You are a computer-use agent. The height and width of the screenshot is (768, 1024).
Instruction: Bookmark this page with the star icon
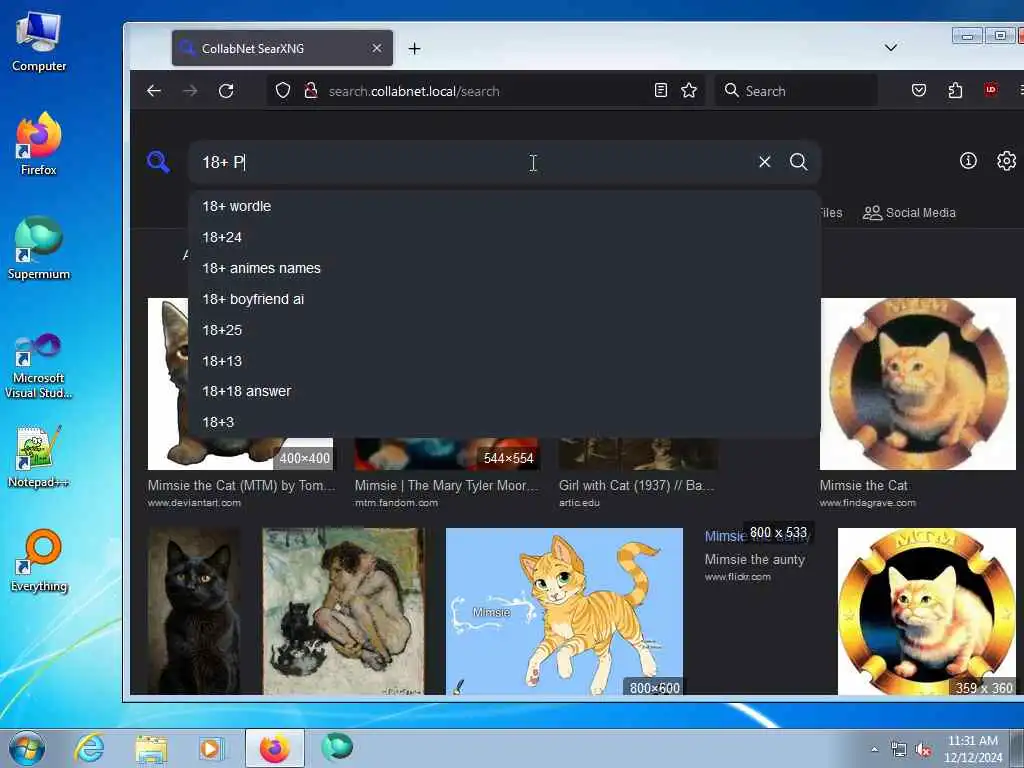[689, 90]
